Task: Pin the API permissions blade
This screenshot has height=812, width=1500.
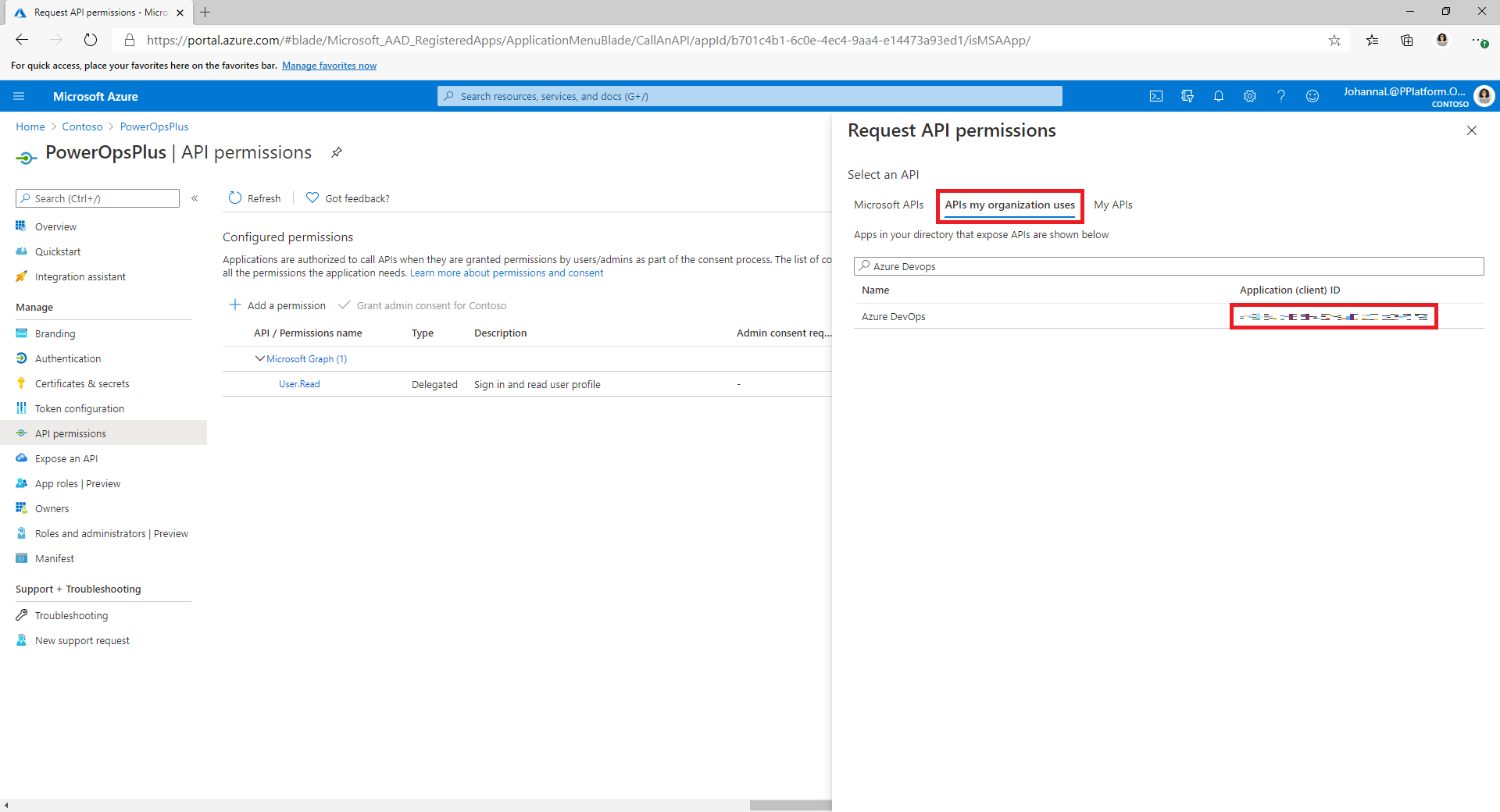Action: tap(337, 152)
